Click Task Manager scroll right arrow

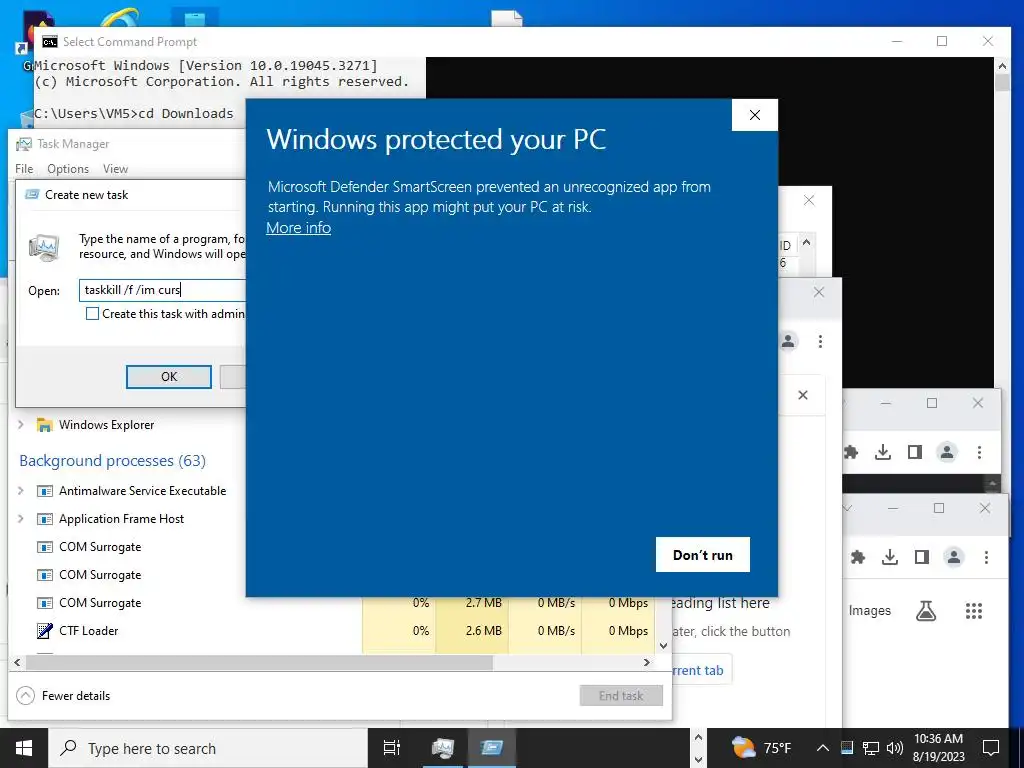coord(647,662)
